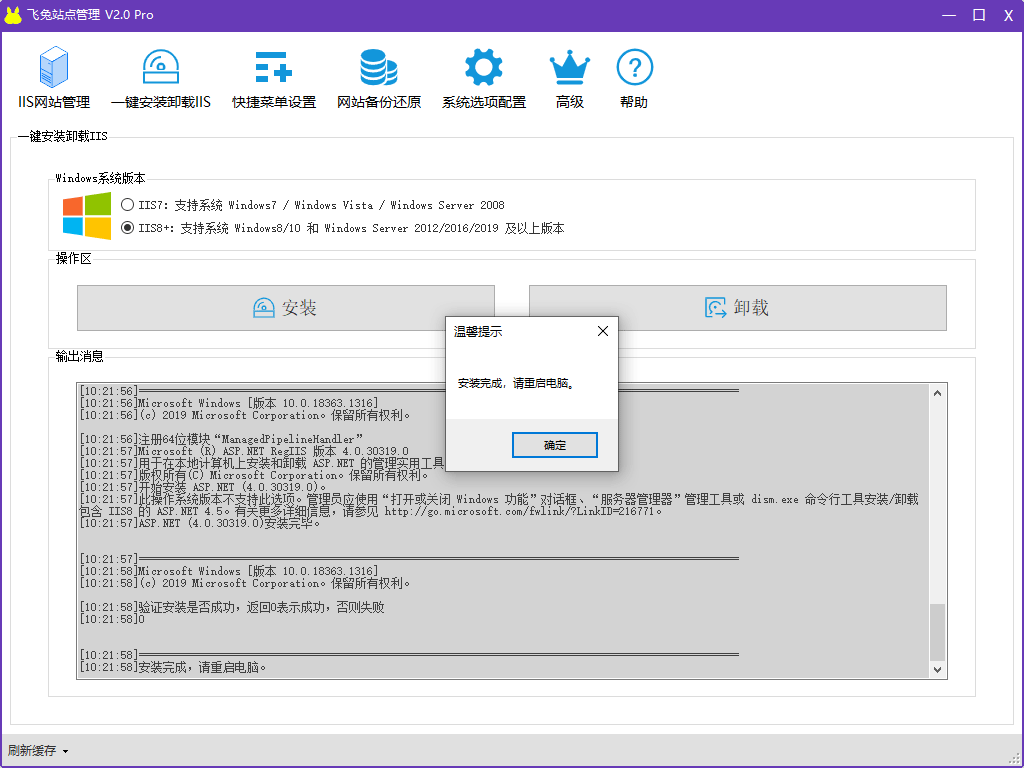Click the 卸载 button
Image resolution: width=1024 pixels, height=768 pixels.
[737, 308]
